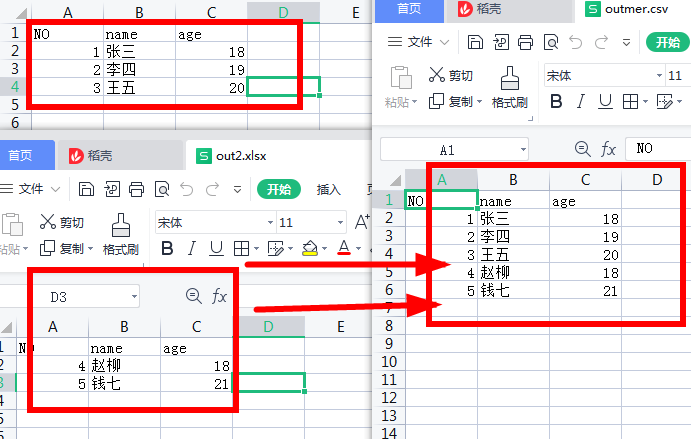The width and height of the screenshot is (691, 439).
Task: Click zoom magnifier beside out2.xlsx formula bar
Action: [x=193, y=295]
